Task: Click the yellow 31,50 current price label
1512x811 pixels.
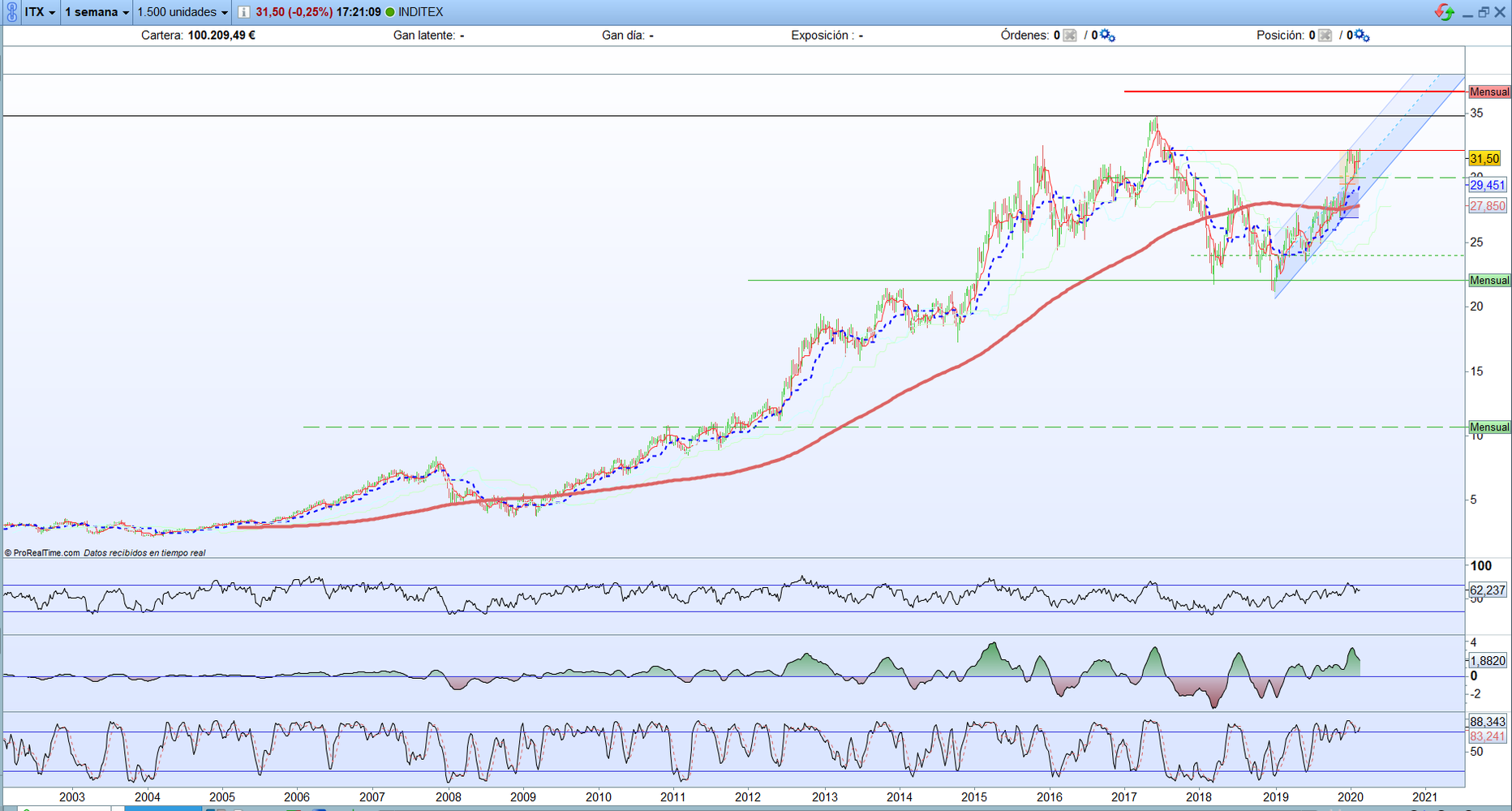Action: (x=1484, y=159)
